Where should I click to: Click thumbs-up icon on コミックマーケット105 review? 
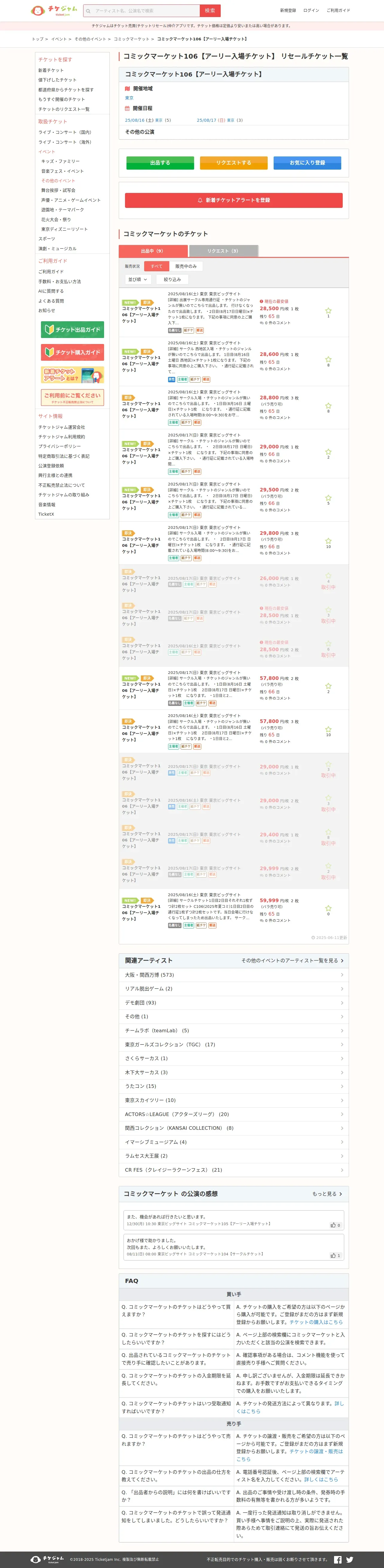click(333, 1225)
